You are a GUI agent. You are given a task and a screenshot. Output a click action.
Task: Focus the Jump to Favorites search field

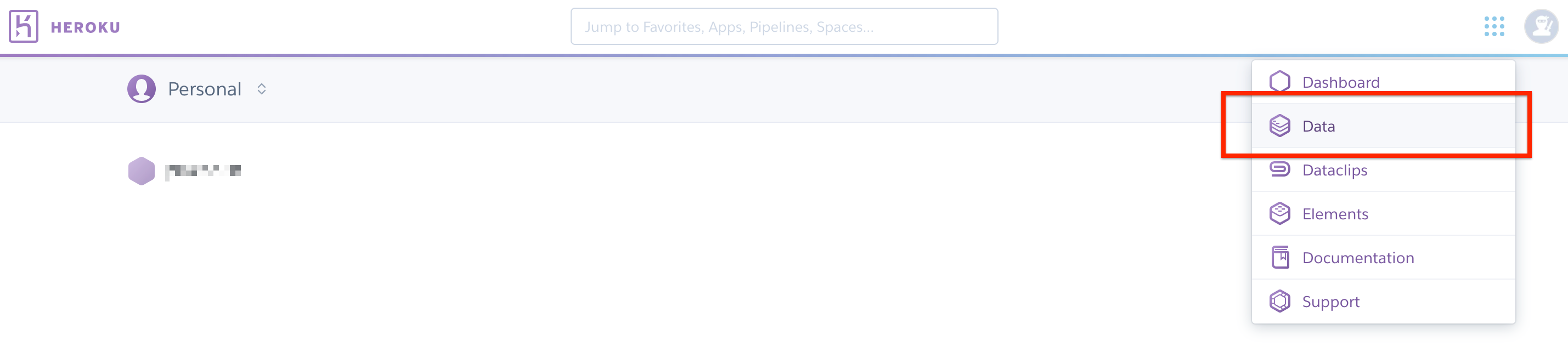[783, 27]
